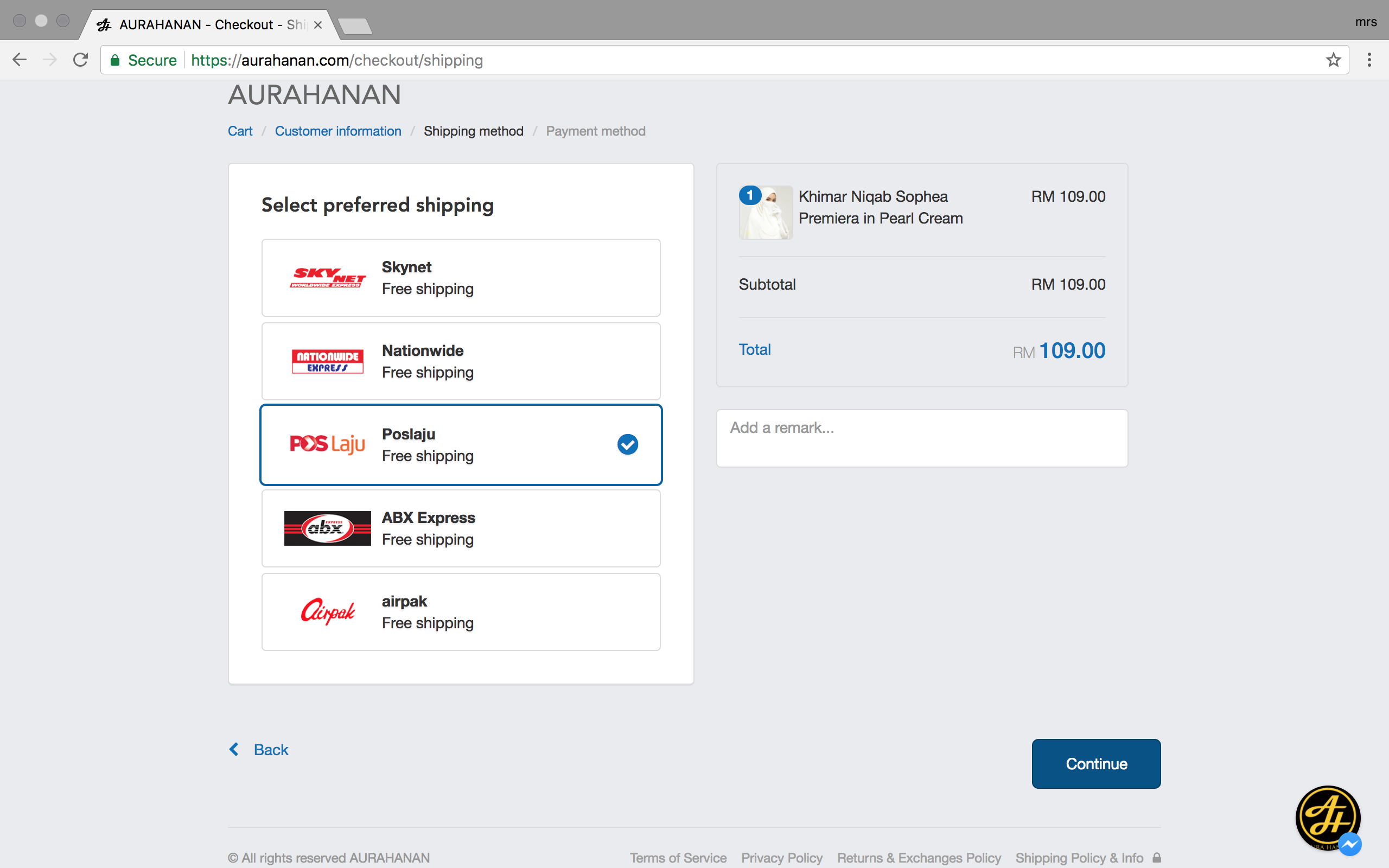Switch to the AURAHANAN Checkout browser tab
Viewport: 1389px width, 868px height.
(209, 25)
